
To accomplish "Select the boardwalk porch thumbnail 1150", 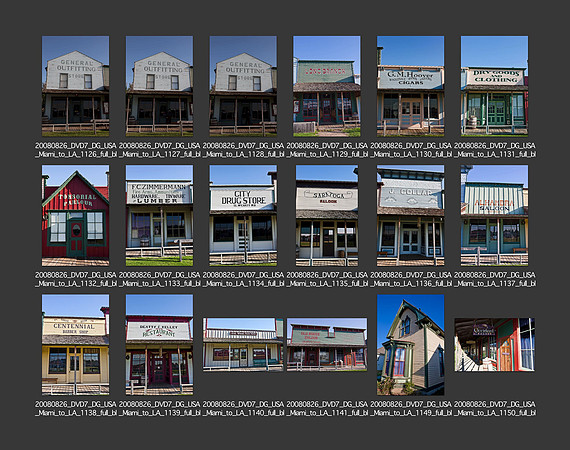I will 494,345.
